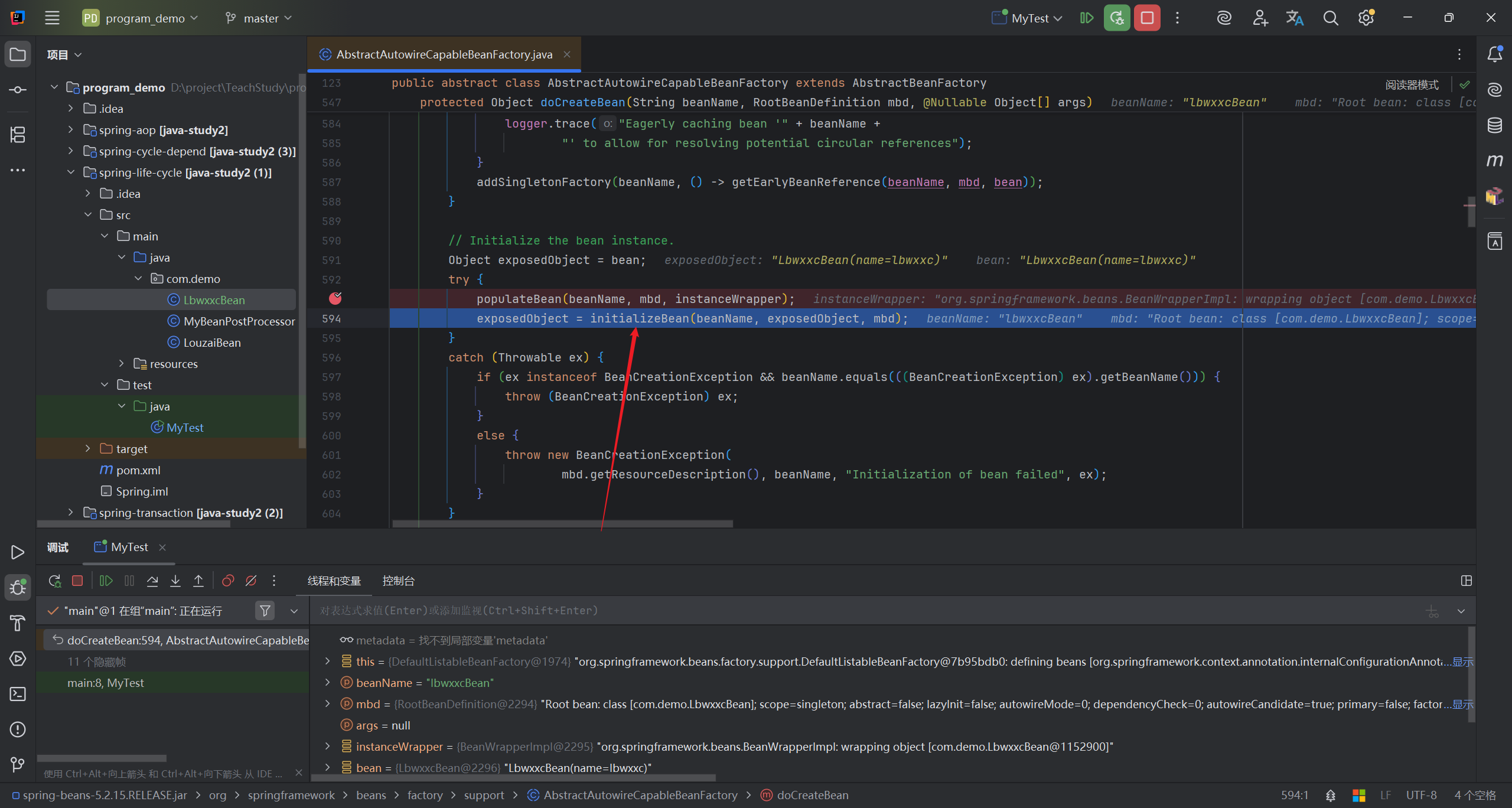Open View Breakpoints dialog icon

(x=228, y=581)
